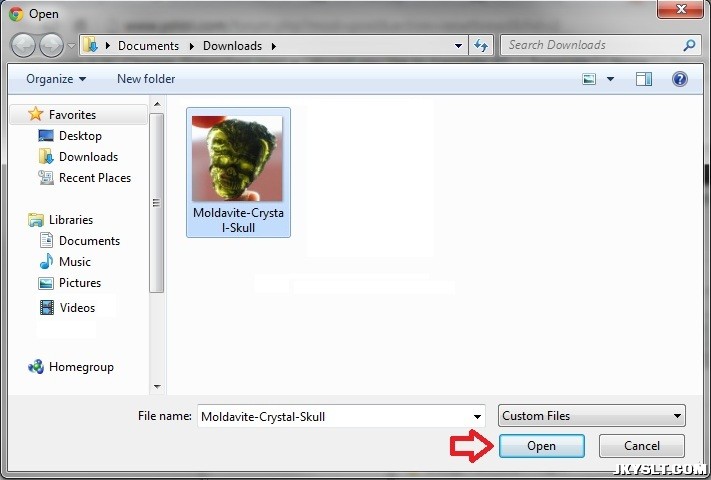
Task: Click the Documents library icon
Action: 46,240
